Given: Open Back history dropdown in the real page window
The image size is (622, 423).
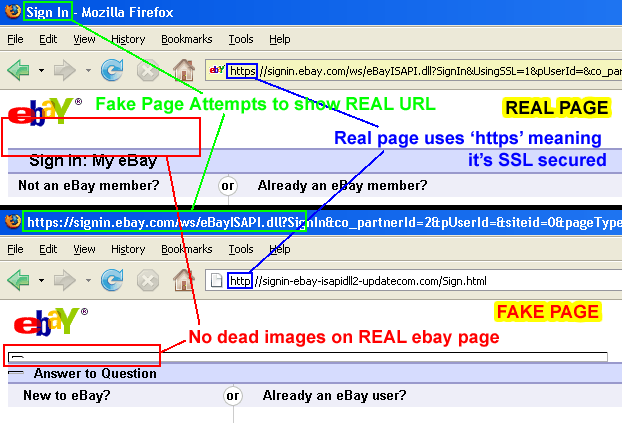Looking at the screenshot, I should coord(41,71).
